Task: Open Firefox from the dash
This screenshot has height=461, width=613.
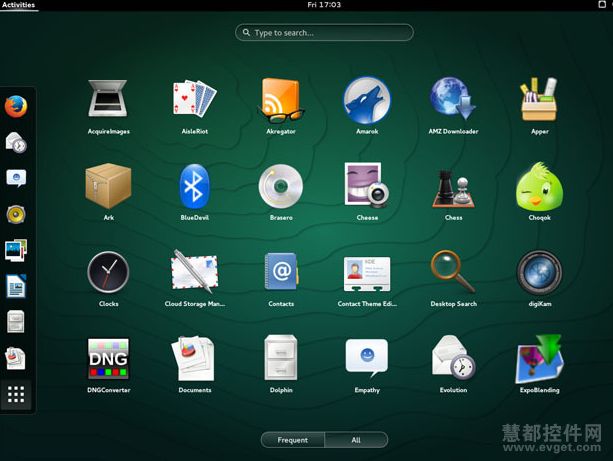Action: coord(16,106)
